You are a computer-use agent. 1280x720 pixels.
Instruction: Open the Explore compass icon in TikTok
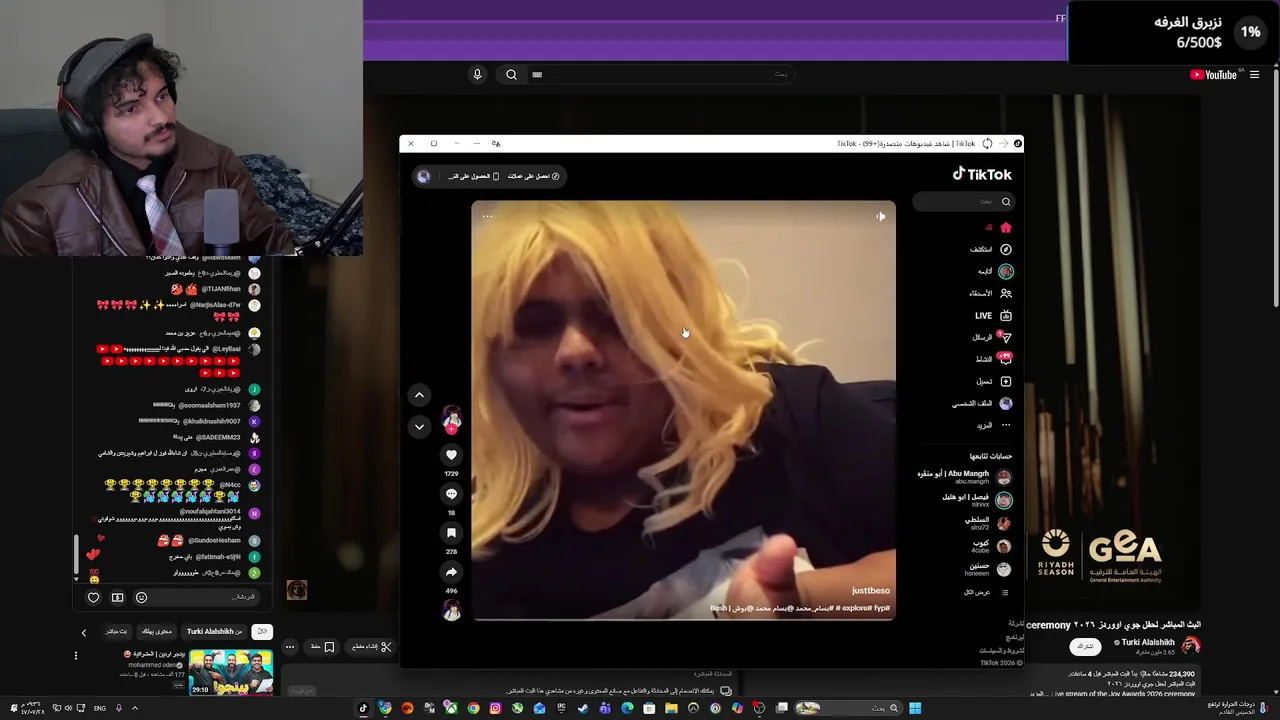(x=1006, y=249)
